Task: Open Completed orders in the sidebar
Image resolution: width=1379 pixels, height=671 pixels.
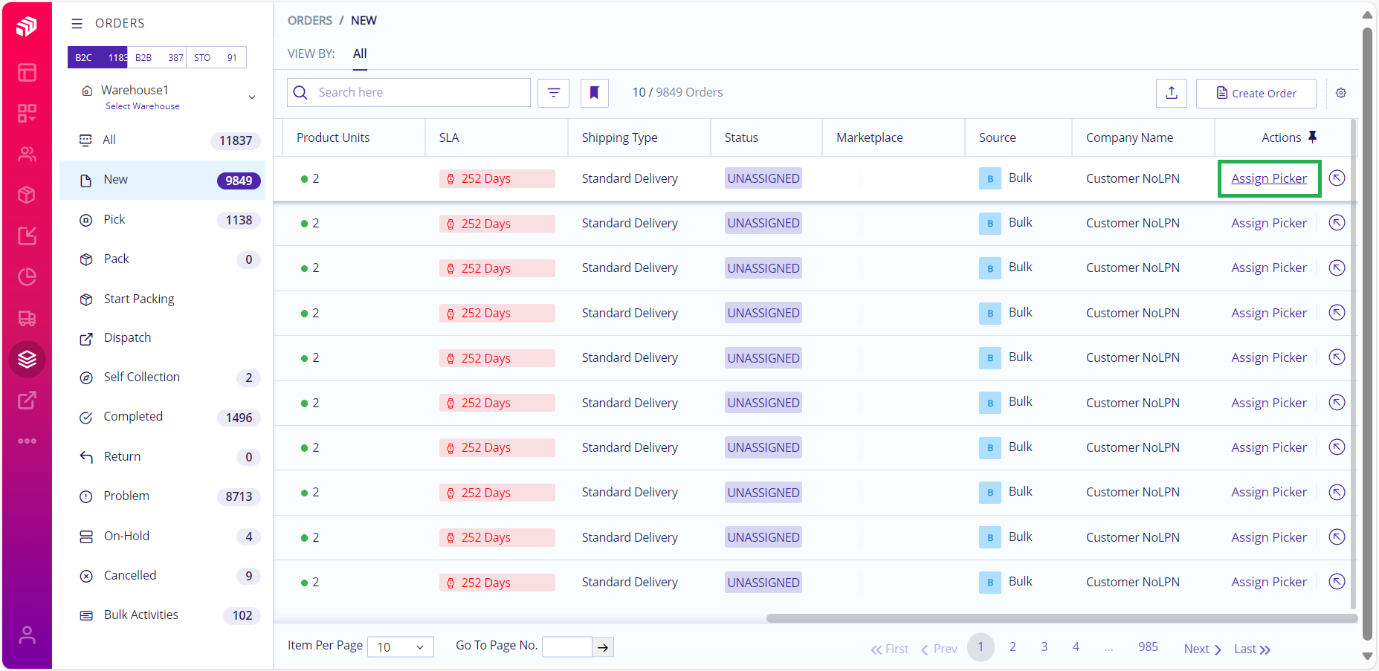Action: click(163, 417)
